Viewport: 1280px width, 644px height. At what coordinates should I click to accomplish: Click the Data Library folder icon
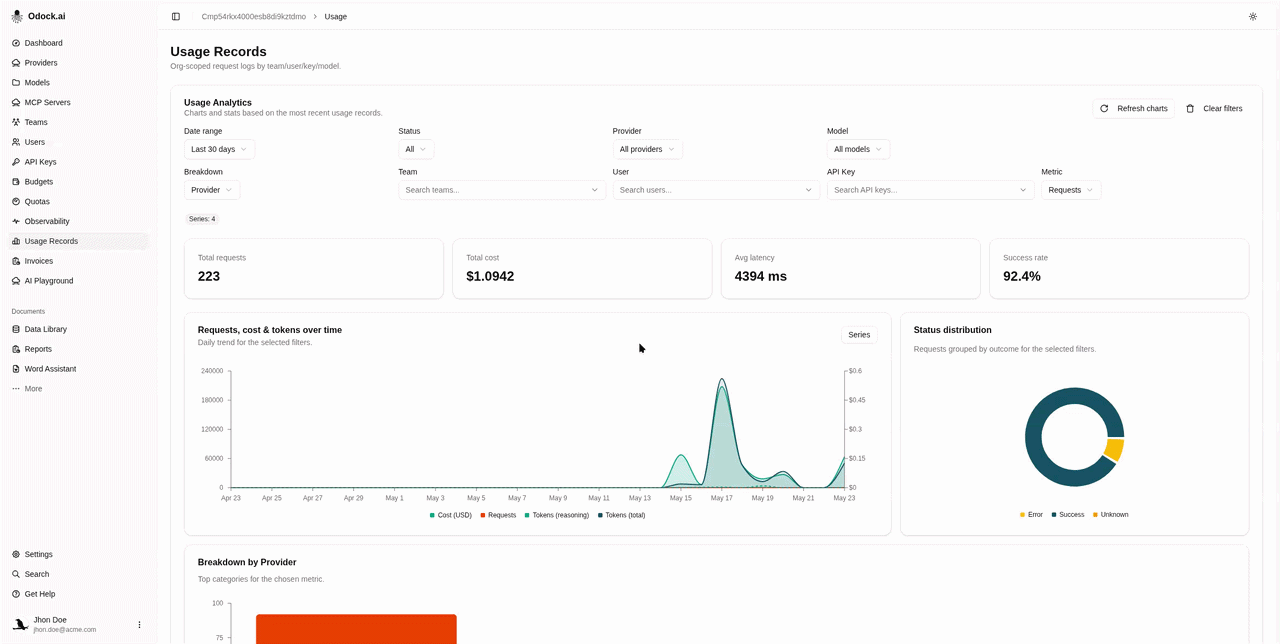pyautogui.click(x=16, y=329)
